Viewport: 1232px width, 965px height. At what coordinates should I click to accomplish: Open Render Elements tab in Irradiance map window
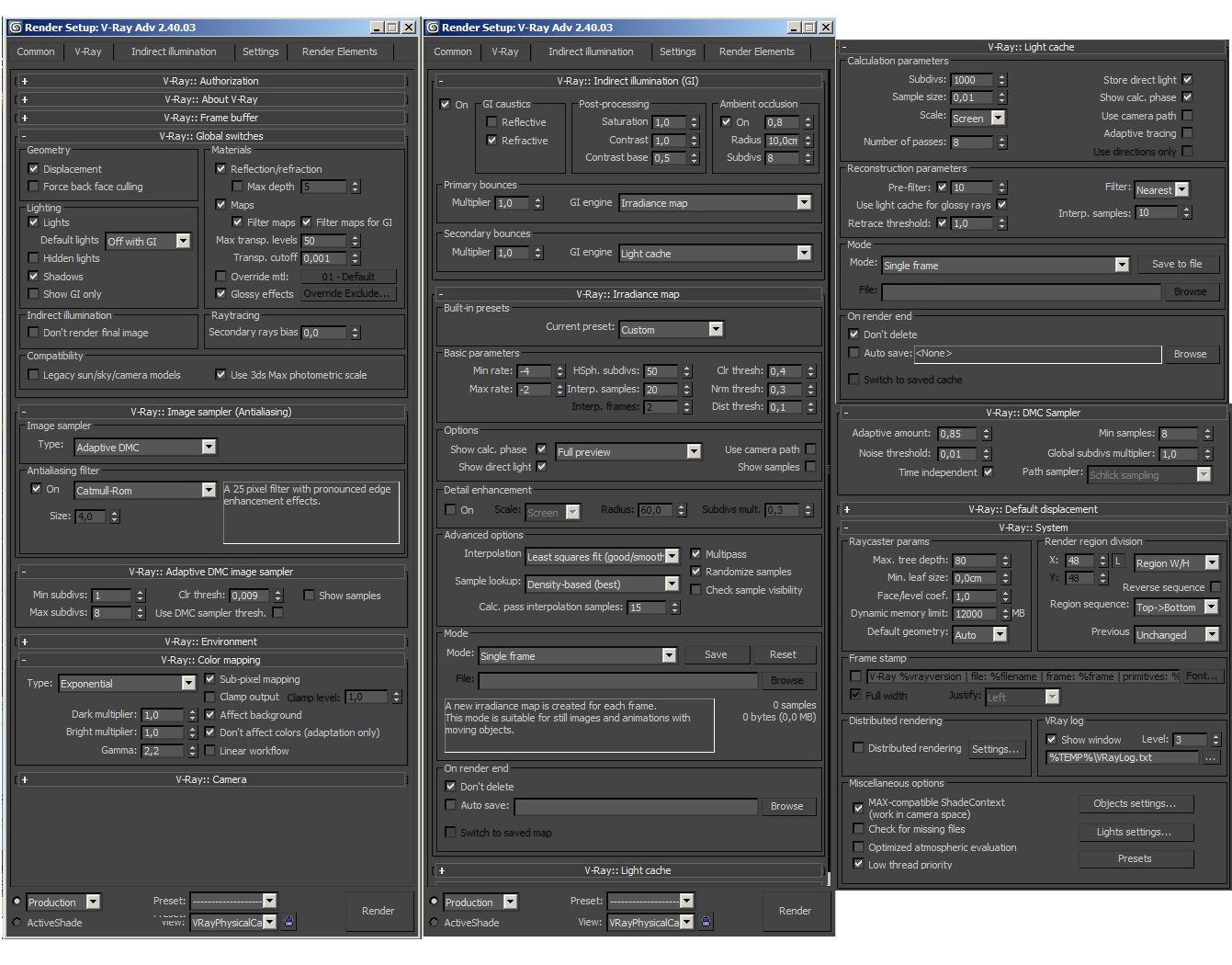757,51
